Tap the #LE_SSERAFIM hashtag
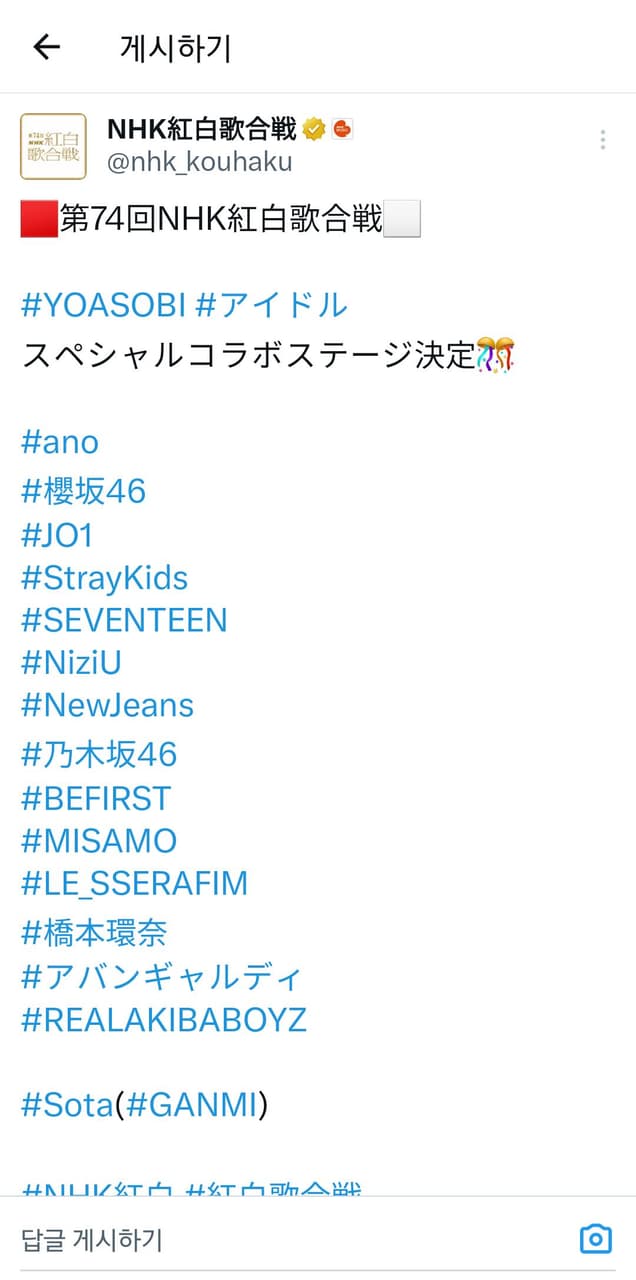636x1280 pixels. pyautogui.click(x=134, y=884)
